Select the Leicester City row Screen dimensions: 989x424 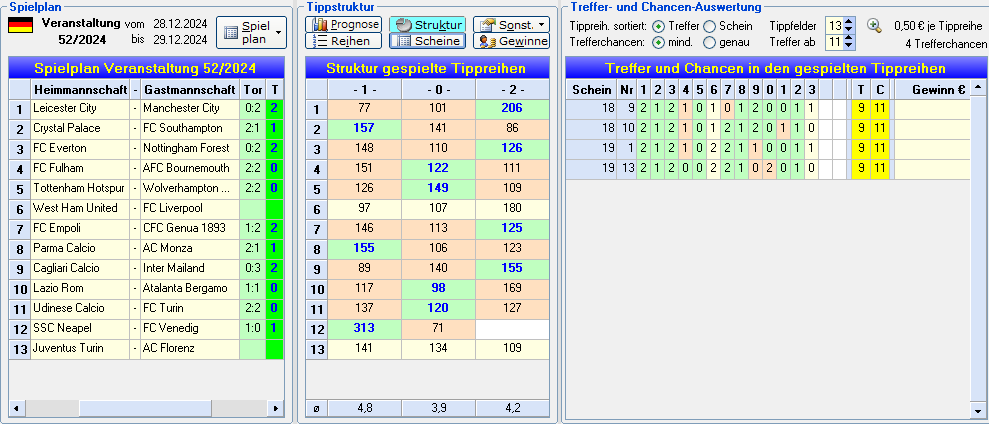[x=146, y=109]
